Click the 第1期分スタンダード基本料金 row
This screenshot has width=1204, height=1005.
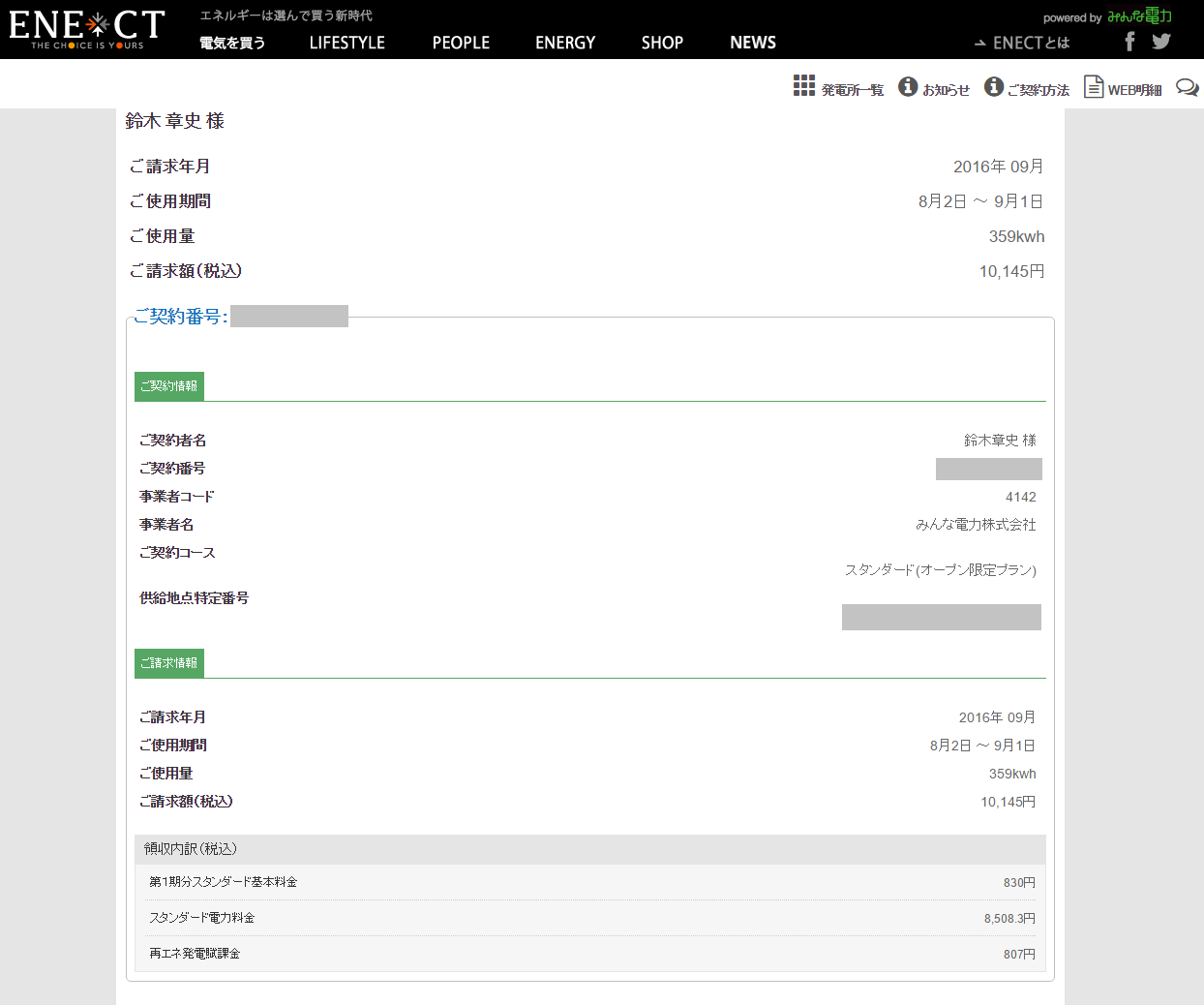pyautogui.click(x=590, y=882)
